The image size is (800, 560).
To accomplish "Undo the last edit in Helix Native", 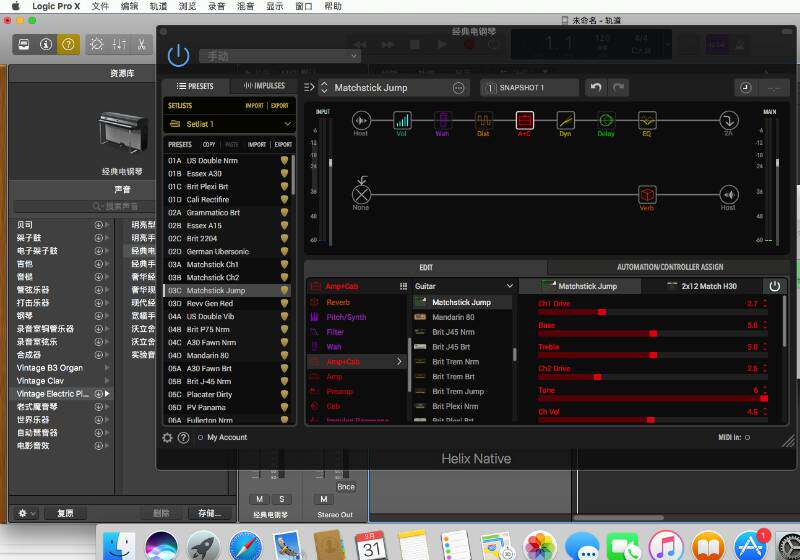I will [596, 88].
